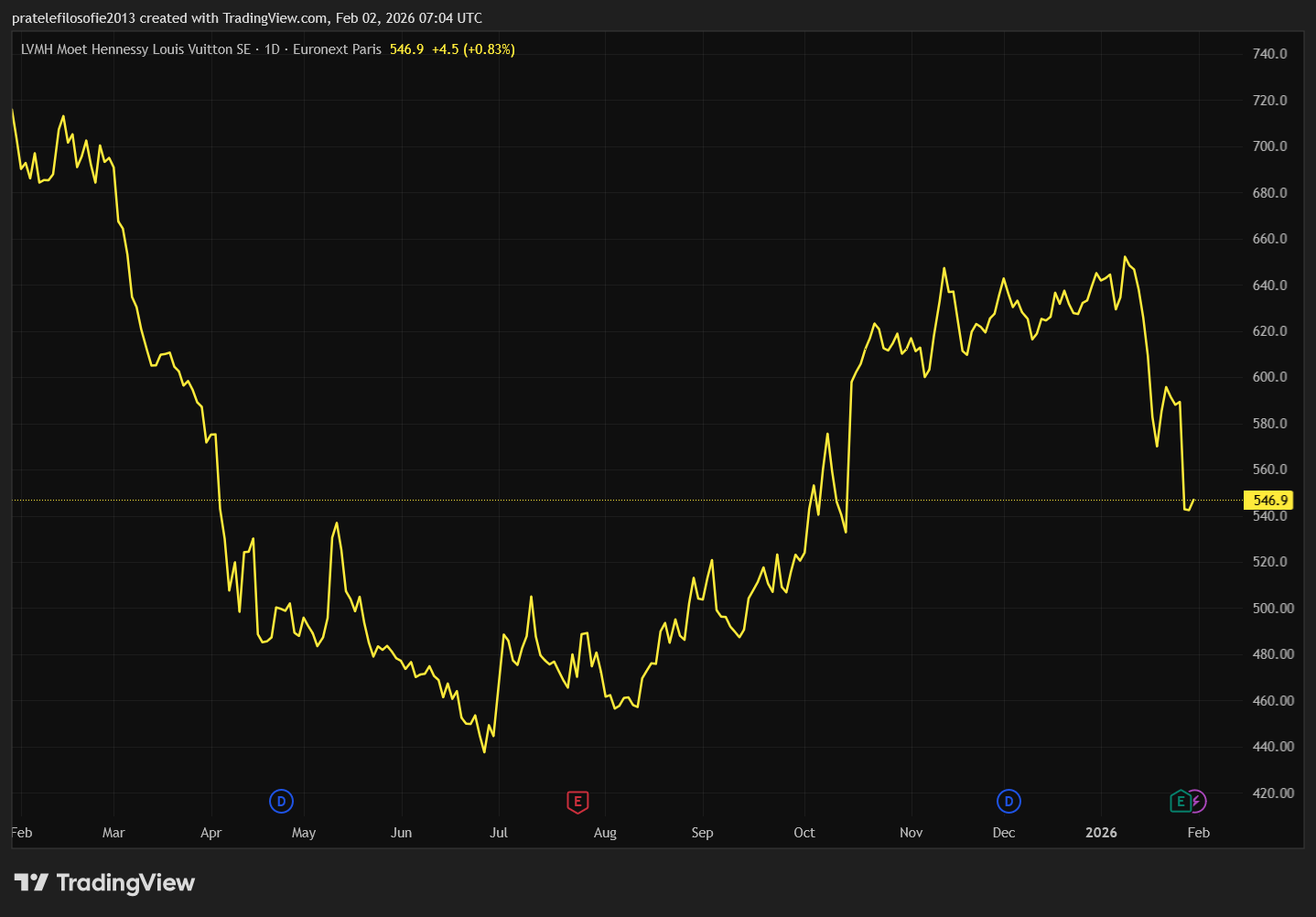The height and width of the screenshot is (917, 1316).
Task: Click the TradingView logo at the bottom
Action: [x=105, y=882]
